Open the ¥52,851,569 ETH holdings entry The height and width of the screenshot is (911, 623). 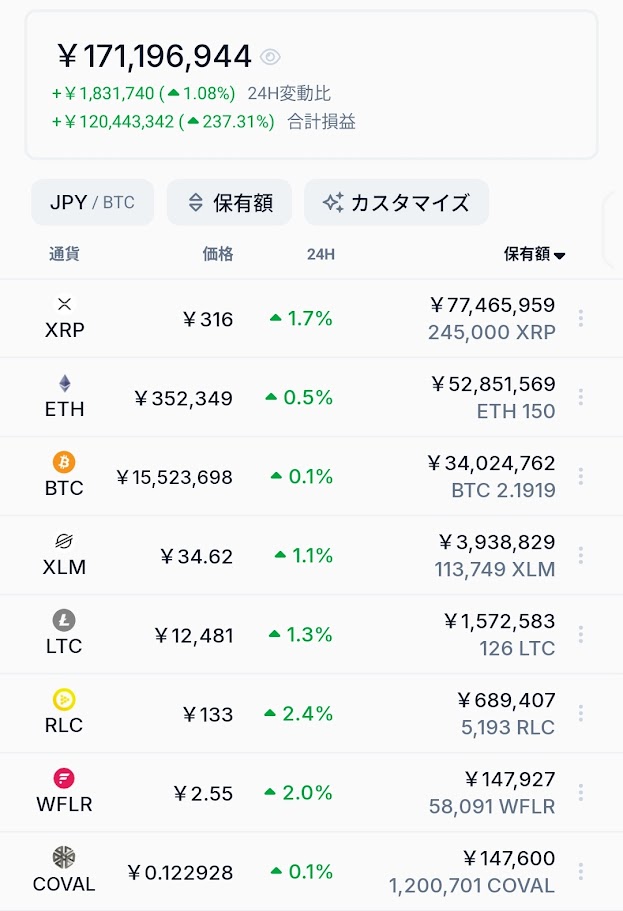tap(493, 397)
